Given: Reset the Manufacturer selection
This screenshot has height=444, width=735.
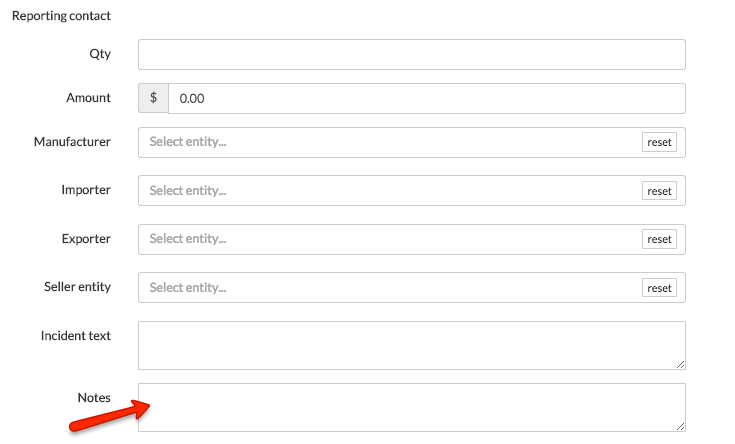Looking at the screenshot, I should (659, 142).
